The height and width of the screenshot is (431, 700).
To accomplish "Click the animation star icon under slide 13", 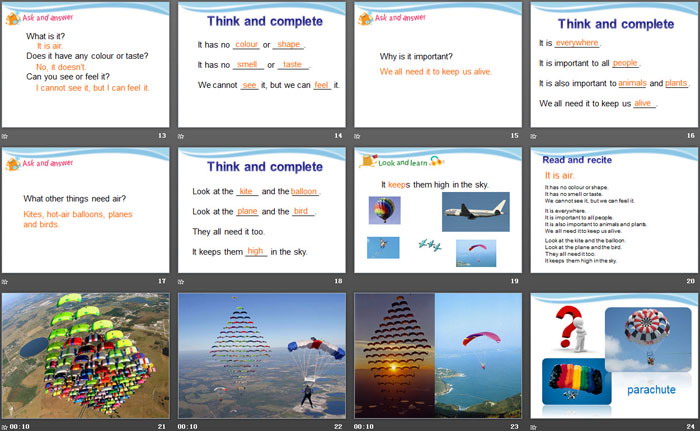I will 4,136.
